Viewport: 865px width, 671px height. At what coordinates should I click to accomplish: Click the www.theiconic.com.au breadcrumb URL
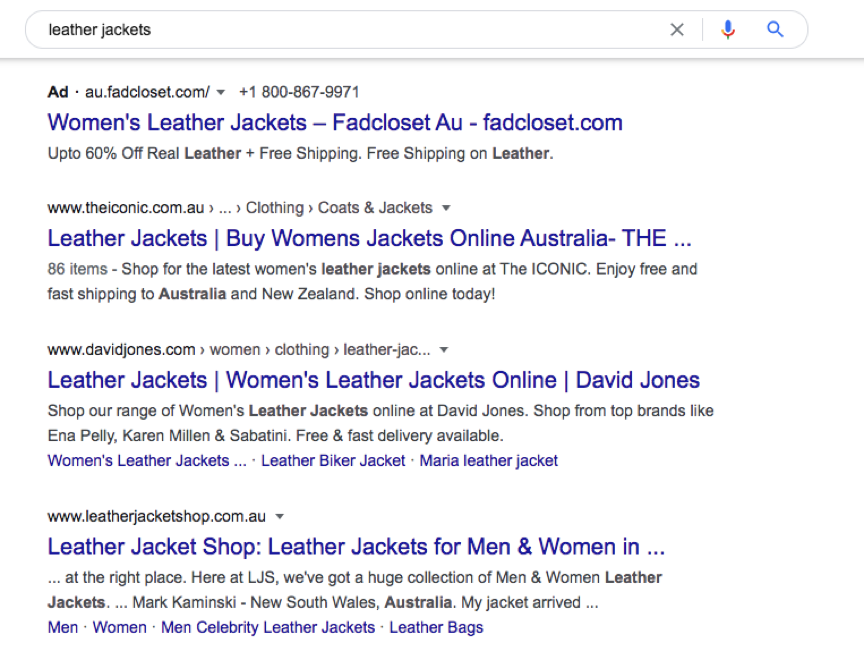(x=126, y=208)
